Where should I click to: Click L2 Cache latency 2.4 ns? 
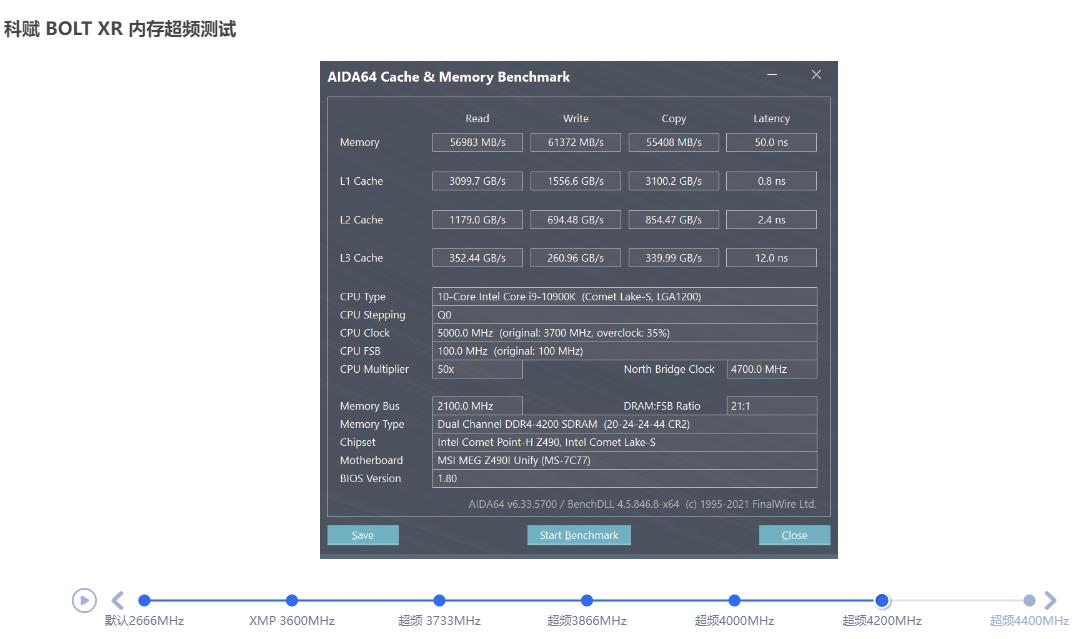pos(771,219)
